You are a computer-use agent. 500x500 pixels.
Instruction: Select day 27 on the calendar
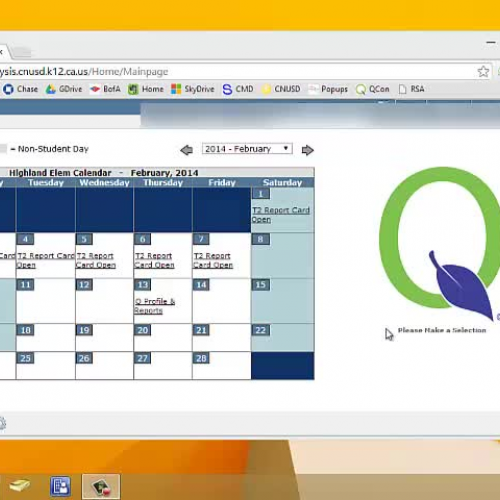tap(143, 358)
